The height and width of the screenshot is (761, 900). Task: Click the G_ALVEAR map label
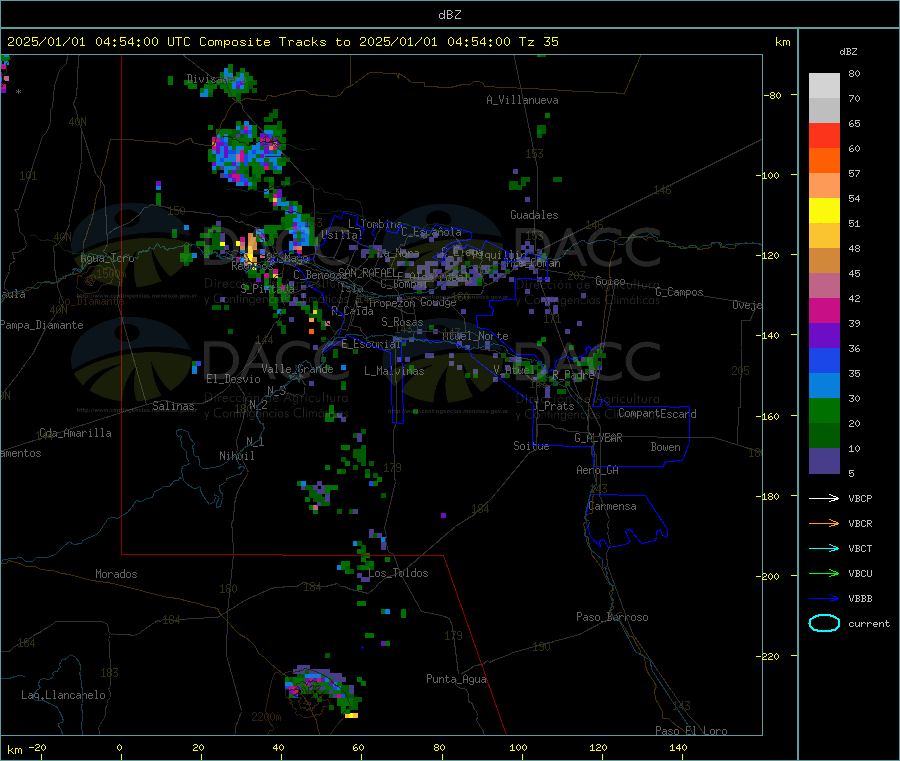598,438
